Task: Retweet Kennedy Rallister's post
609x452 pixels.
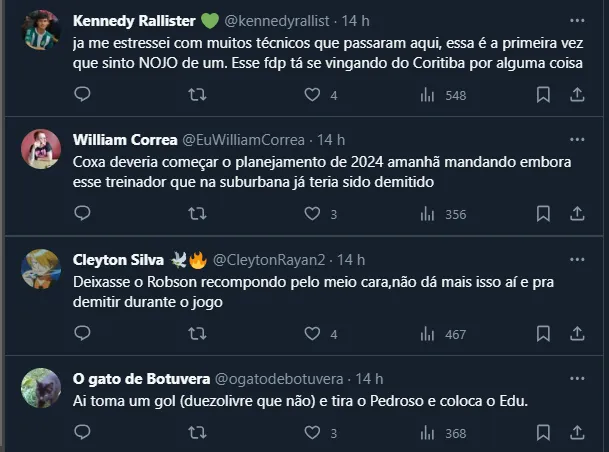Action: coord(198,95)
